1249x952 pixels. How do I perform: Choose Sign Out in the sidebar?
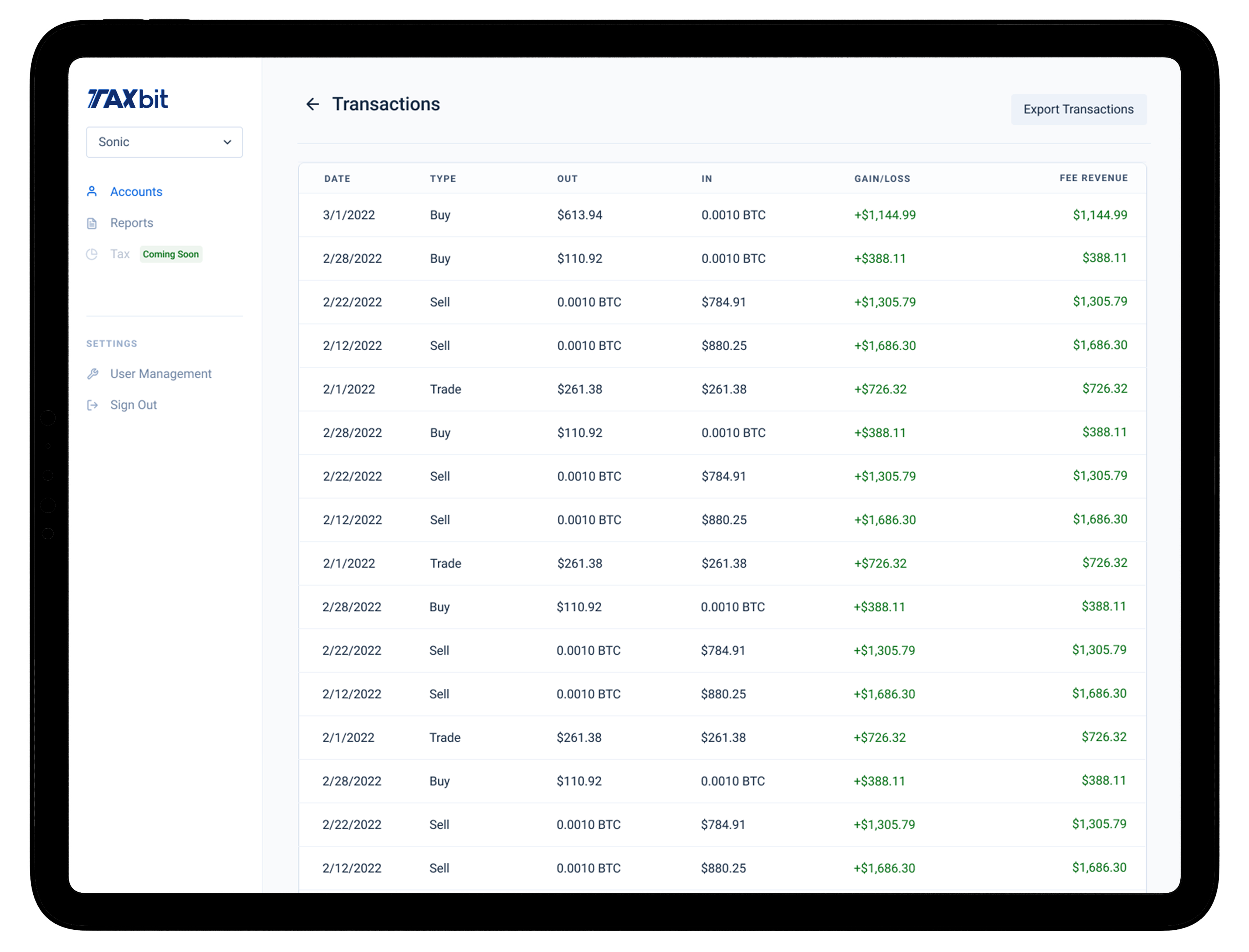pyautogui.click(x=134, y=405)
